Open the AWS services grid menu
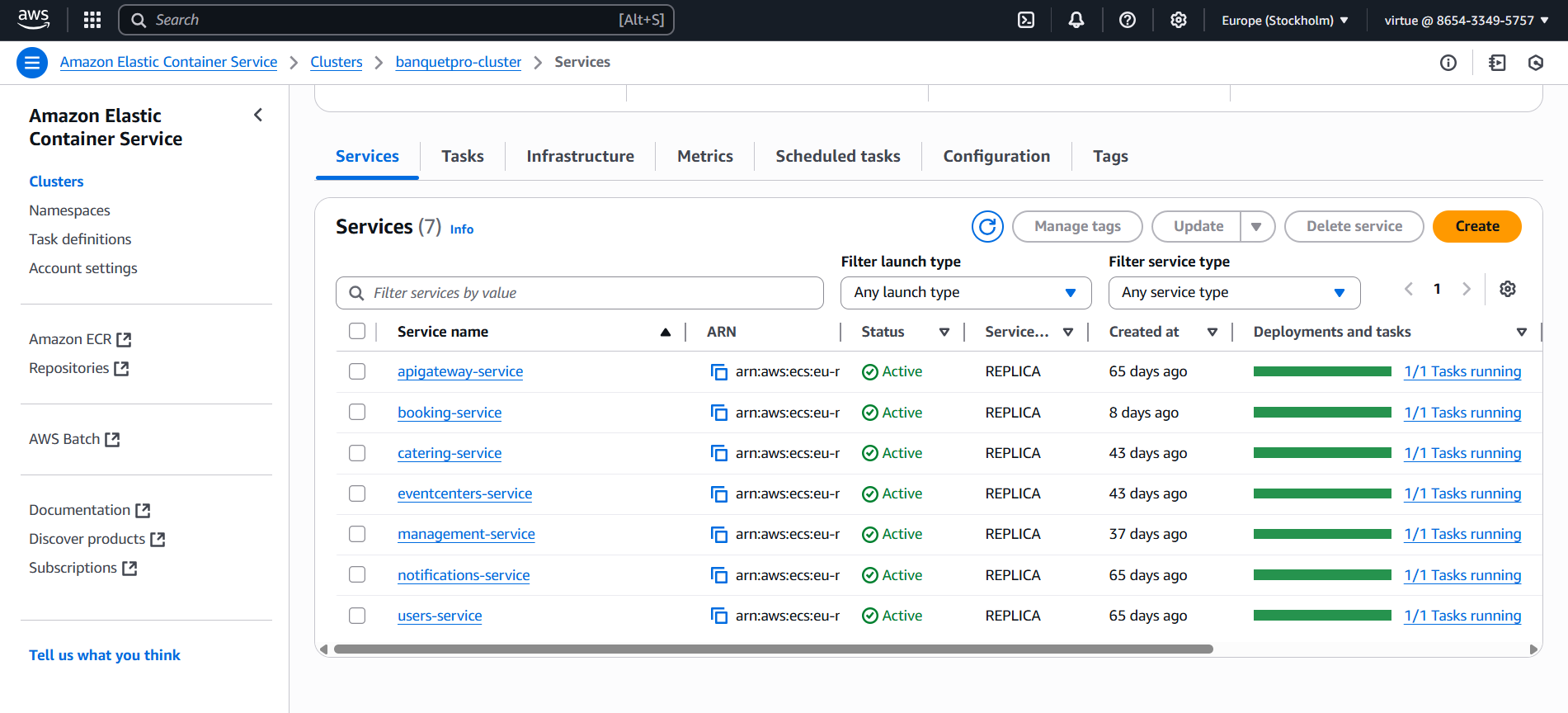1568x713 pixels. (92, 21)
